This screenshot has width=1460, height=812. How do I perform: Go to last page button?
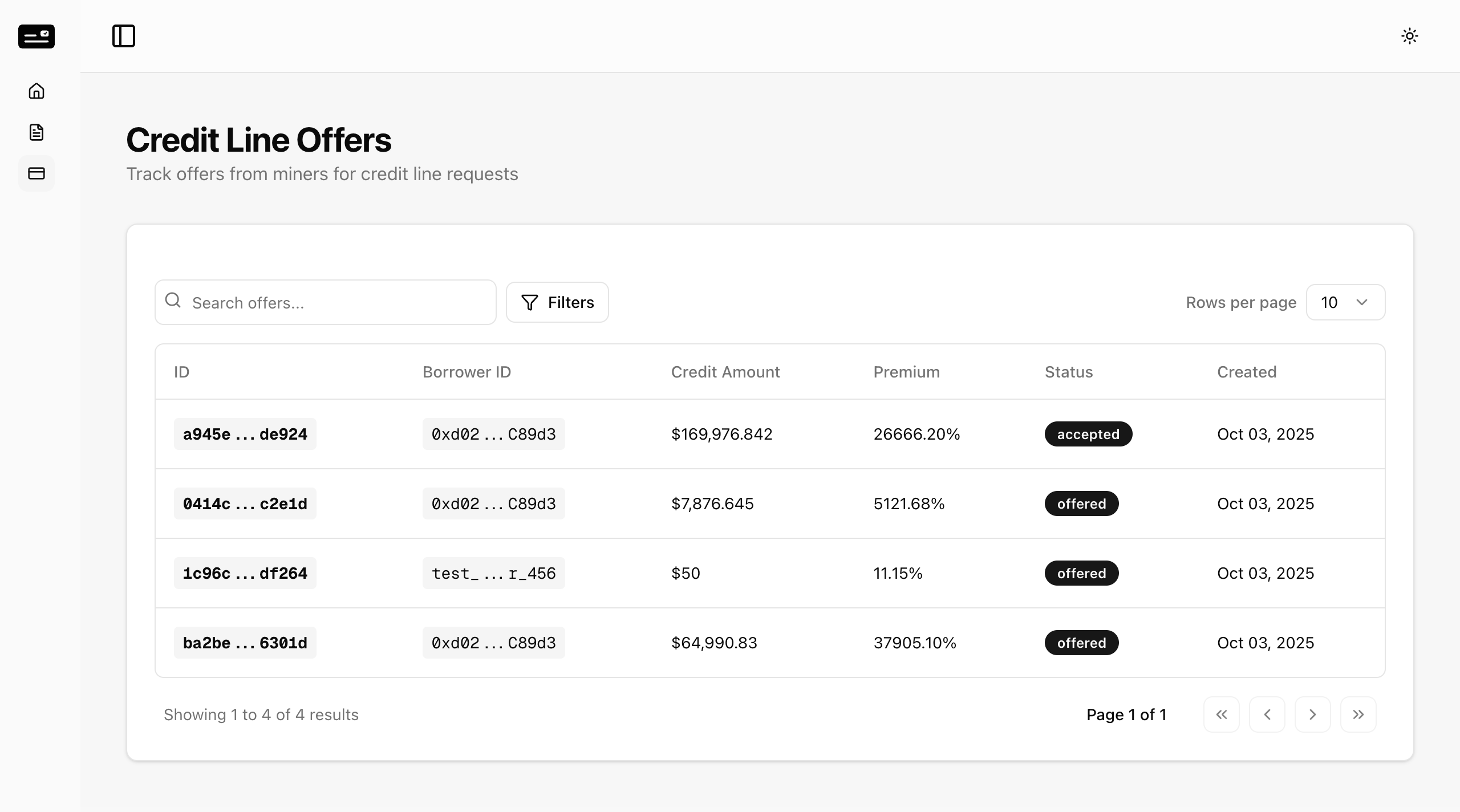pos(1358,714)
